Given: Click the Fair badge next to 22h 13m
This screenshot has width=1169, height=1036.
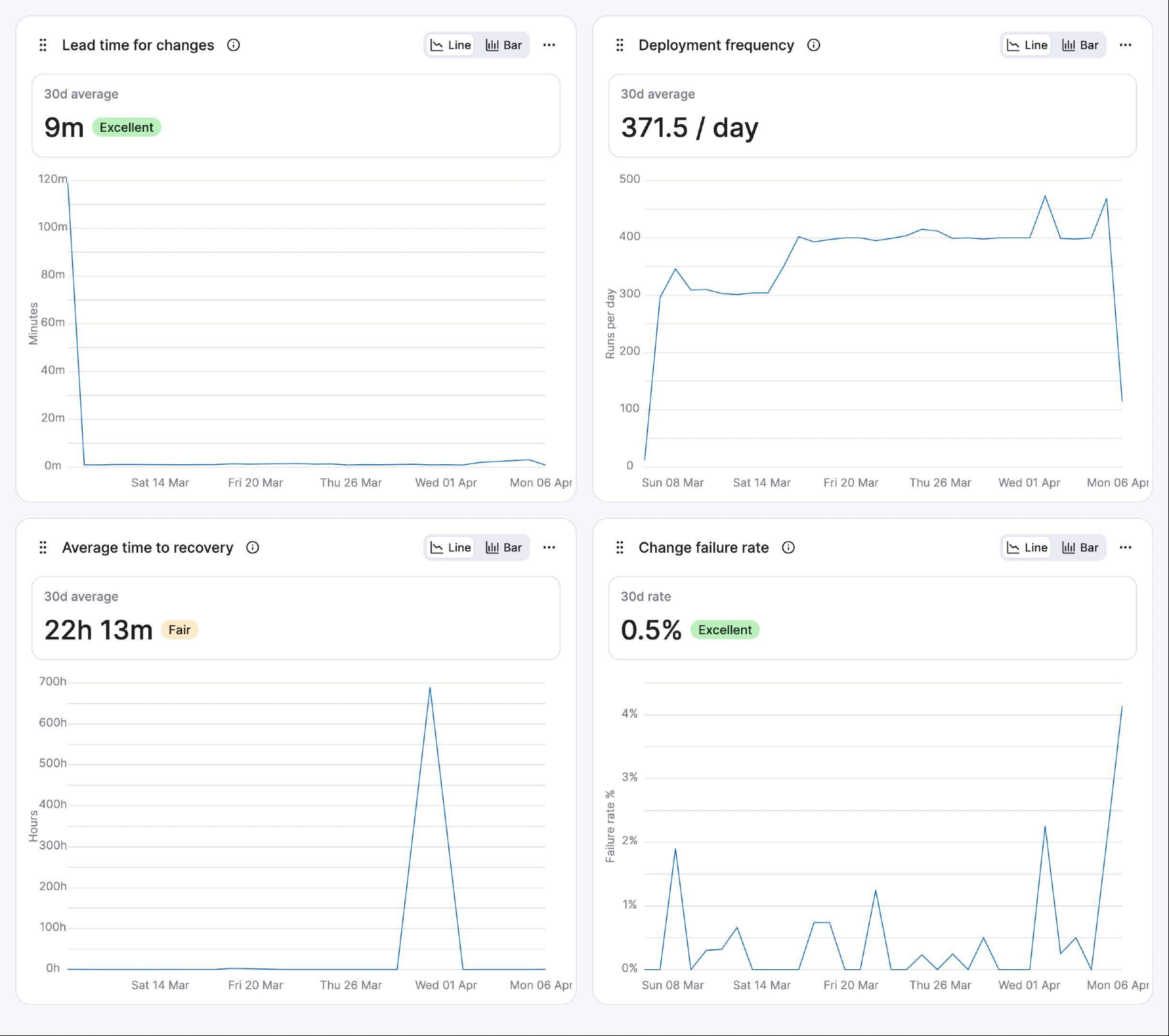Looking at the screenshot, I should (180, 629).
